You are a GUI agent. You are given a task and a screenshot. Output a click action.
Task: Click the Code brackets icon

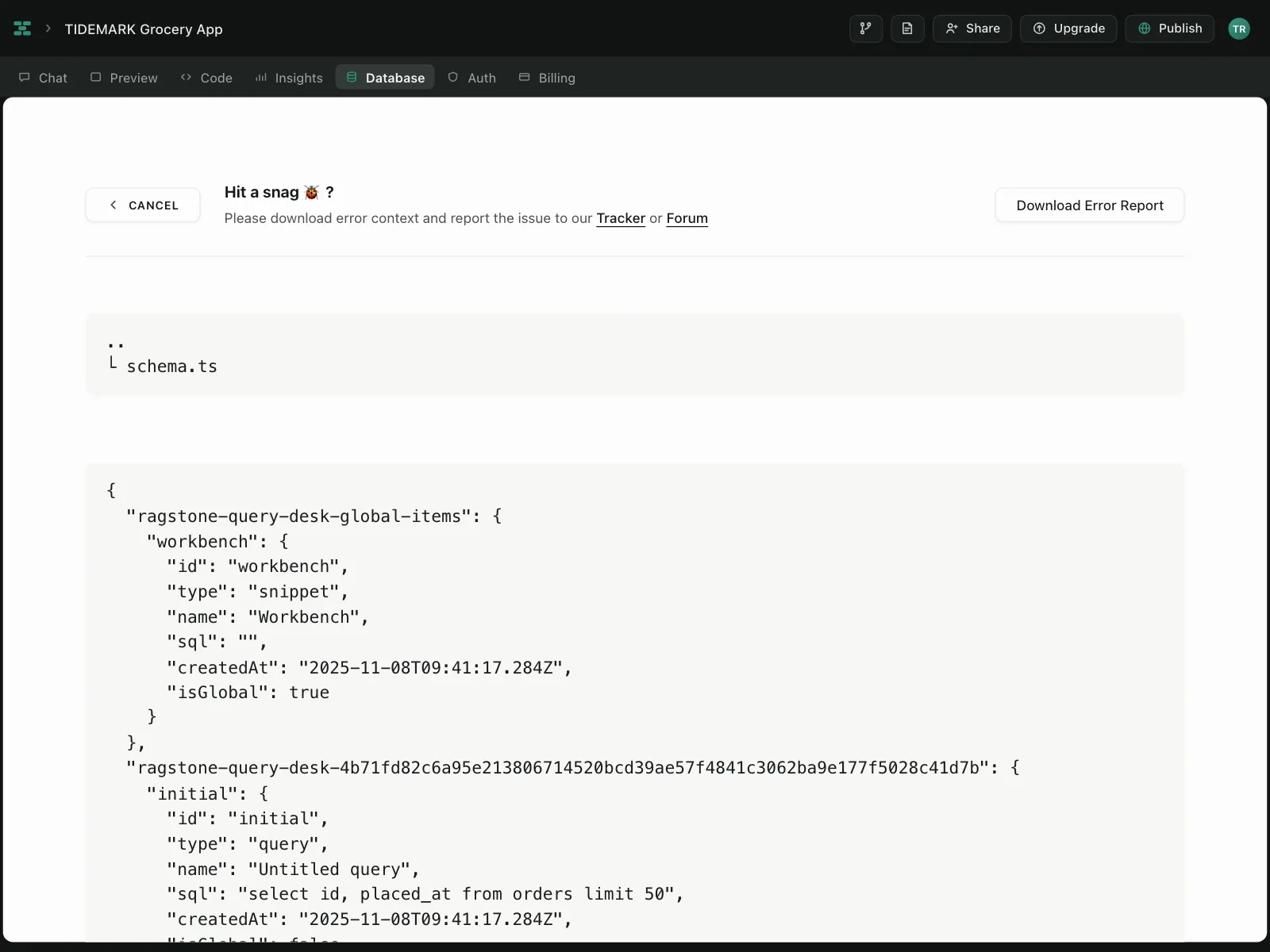[186, 77]
